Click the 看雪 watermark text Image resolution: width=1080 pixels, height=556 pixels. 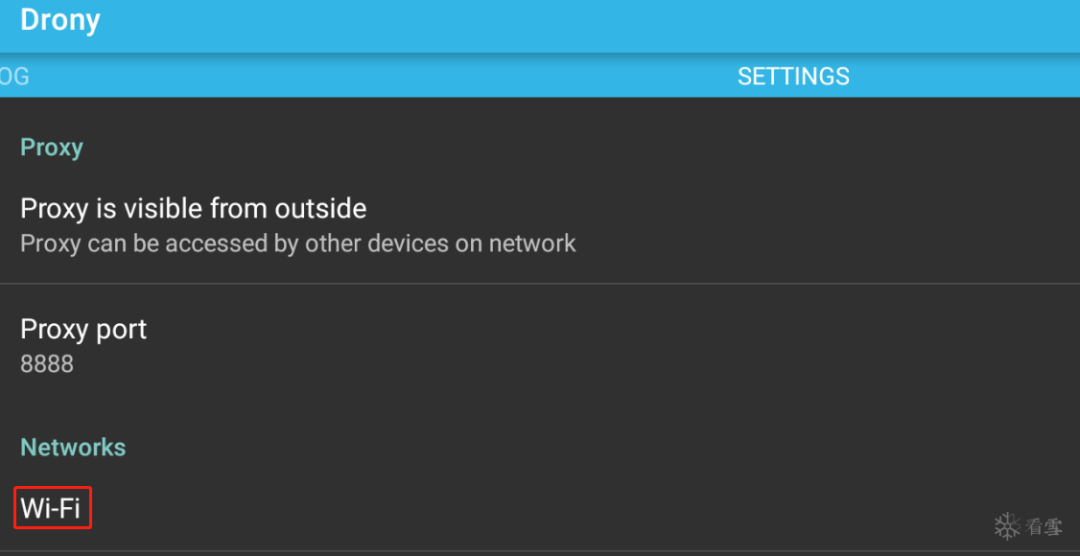[1043, 527]
